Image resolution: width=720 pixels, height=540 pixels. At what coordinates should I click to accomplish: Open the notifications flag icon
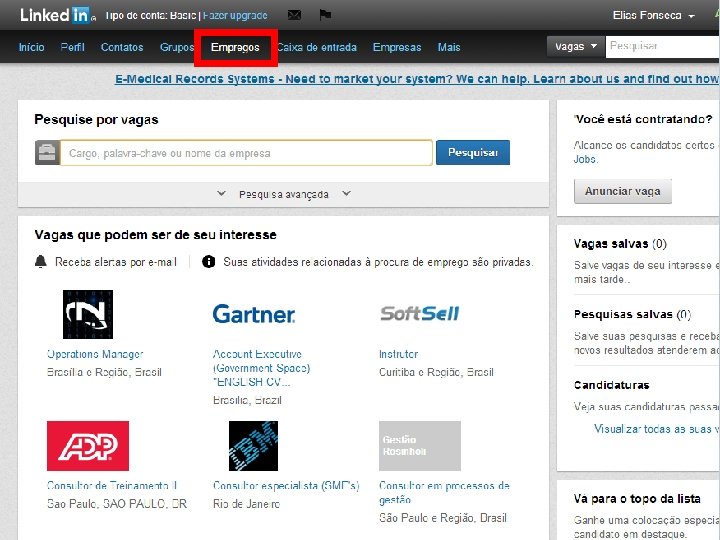[x=325, y=15]
